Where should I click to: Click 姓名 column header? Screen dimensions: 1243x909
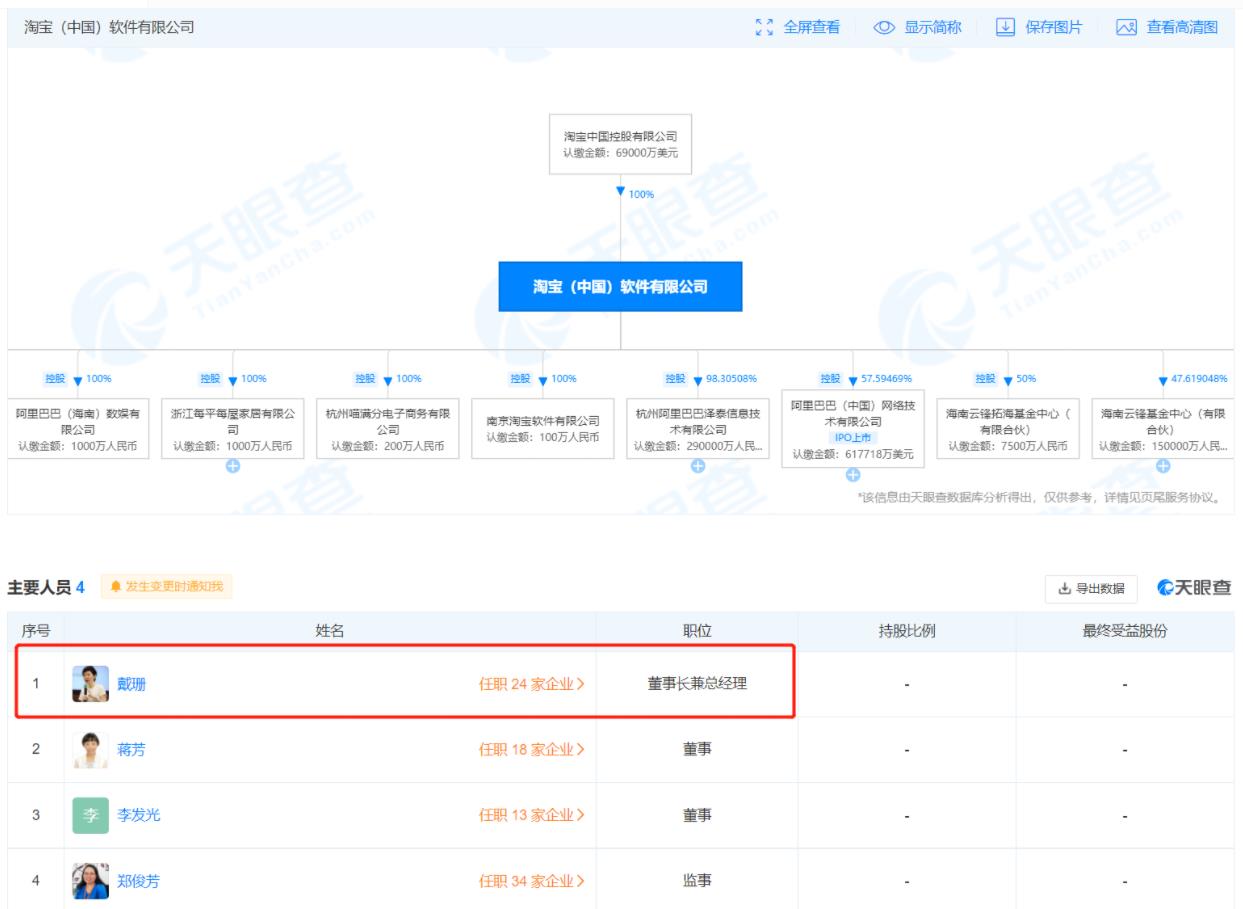coord(330,630)
